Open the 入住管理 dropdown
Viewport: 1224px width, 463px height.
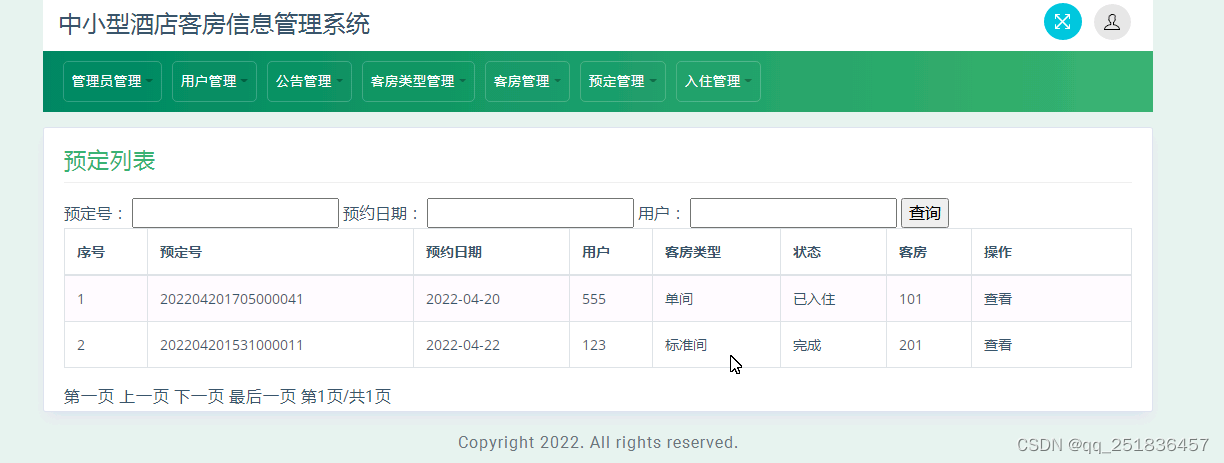[718, 82]
